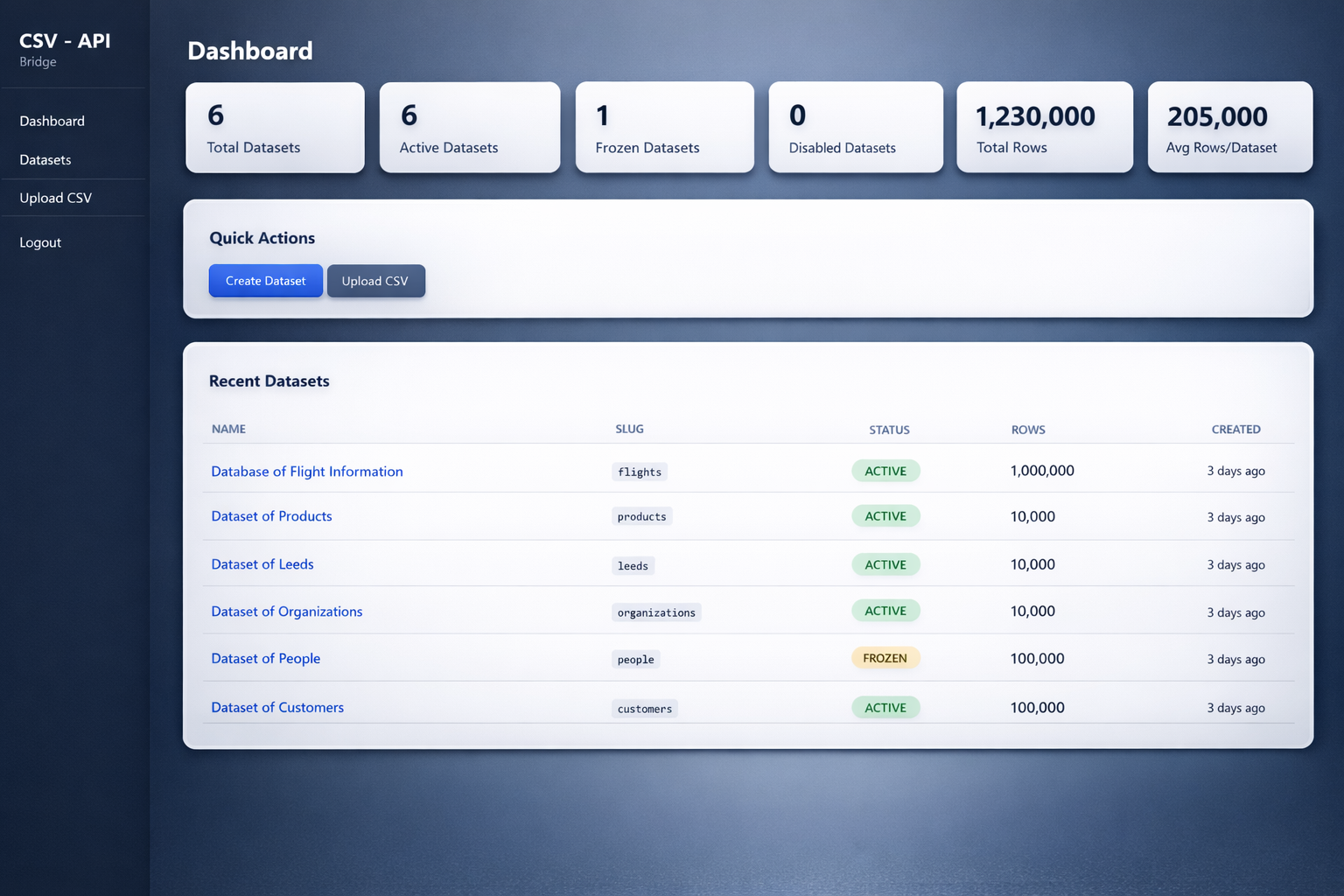
Task: Open the Database of Flight Information dataset
Action: point(306,472)
